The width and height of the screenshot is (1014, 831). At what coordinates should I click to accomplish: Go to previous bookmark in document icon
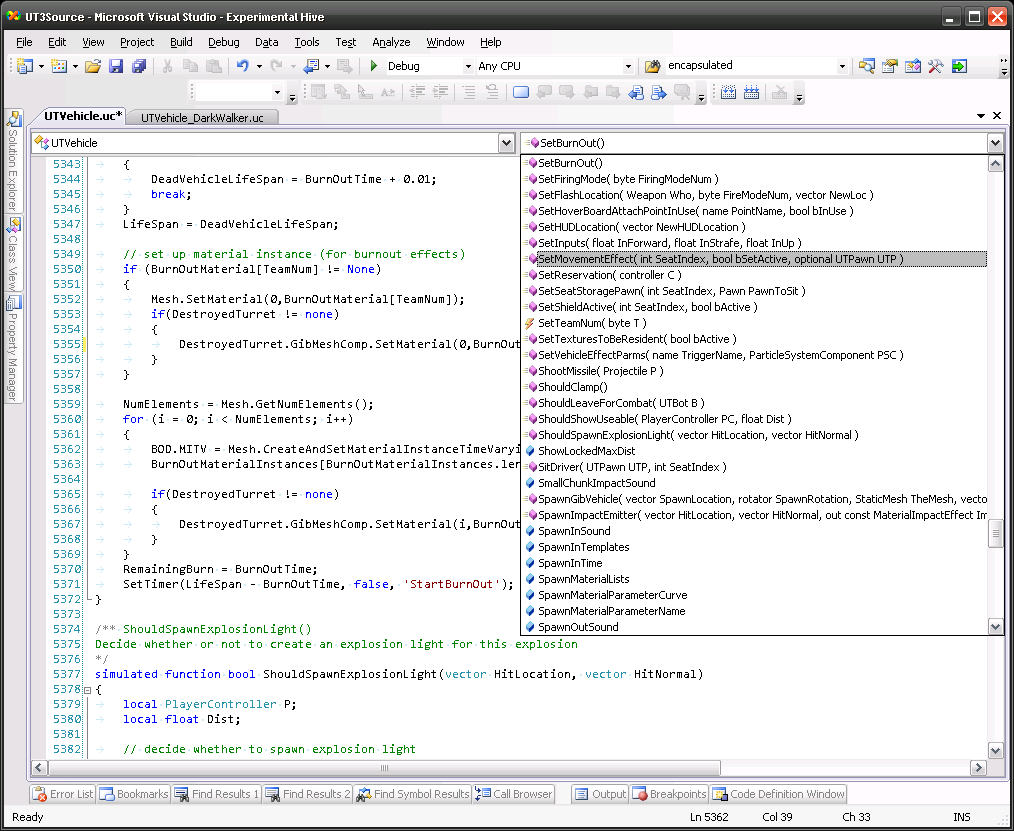tap(636, 92)
